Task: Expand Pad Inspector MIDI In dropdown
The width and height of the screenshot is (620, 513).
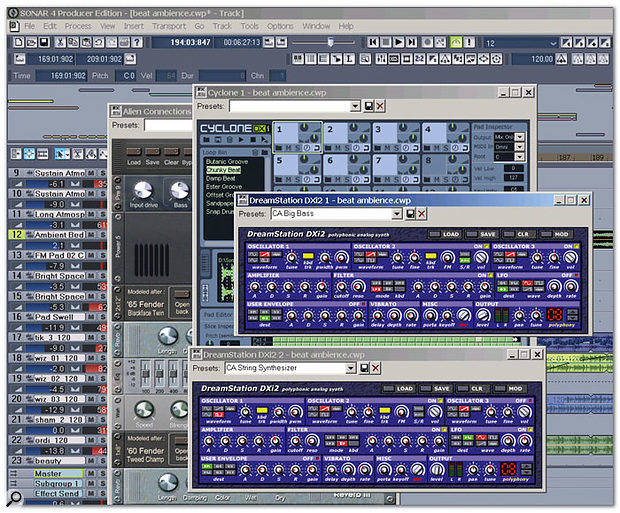Action: [520, 147]
